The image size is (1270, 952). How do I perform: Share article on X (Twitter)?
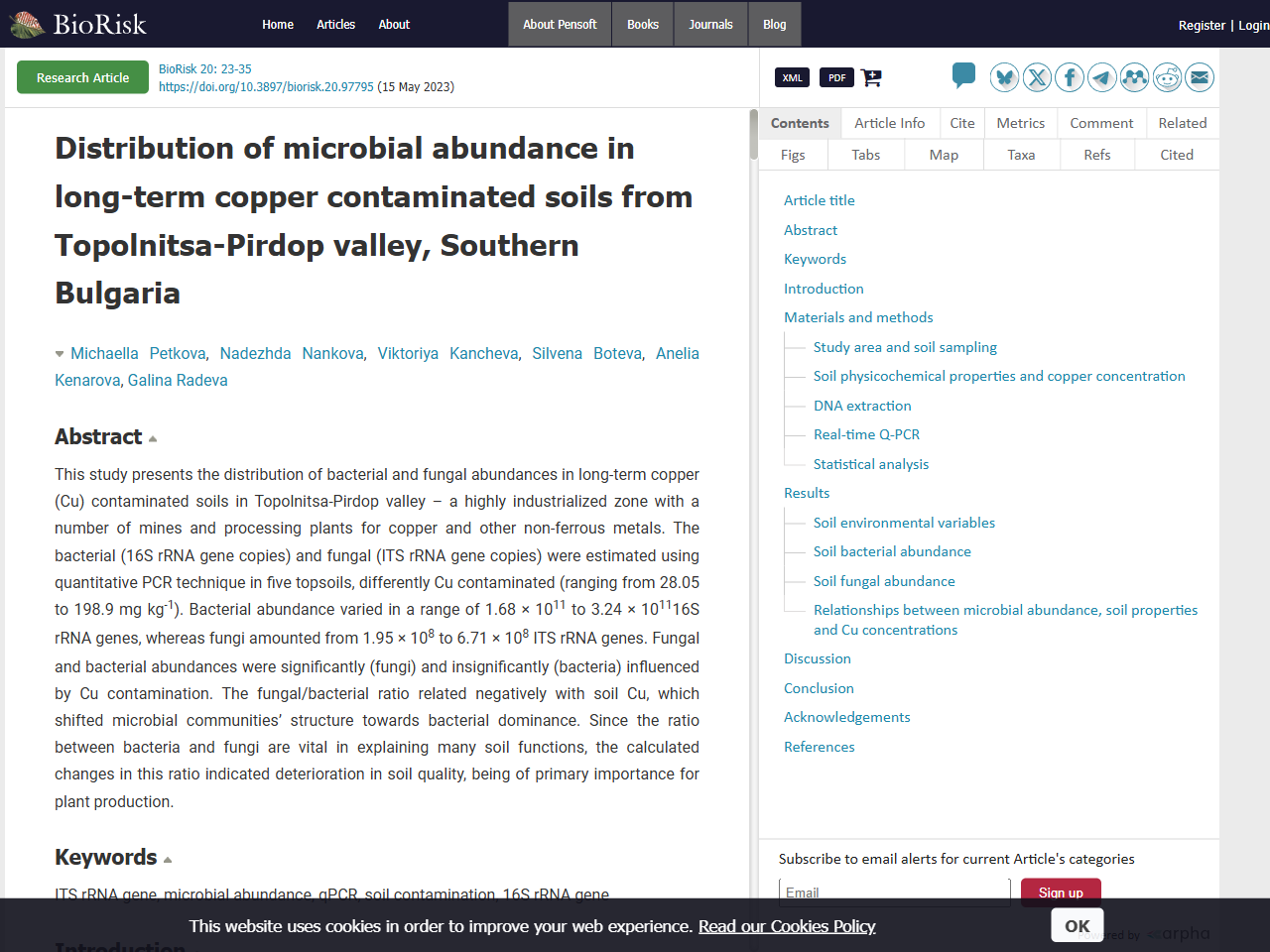pos(1037,77)
